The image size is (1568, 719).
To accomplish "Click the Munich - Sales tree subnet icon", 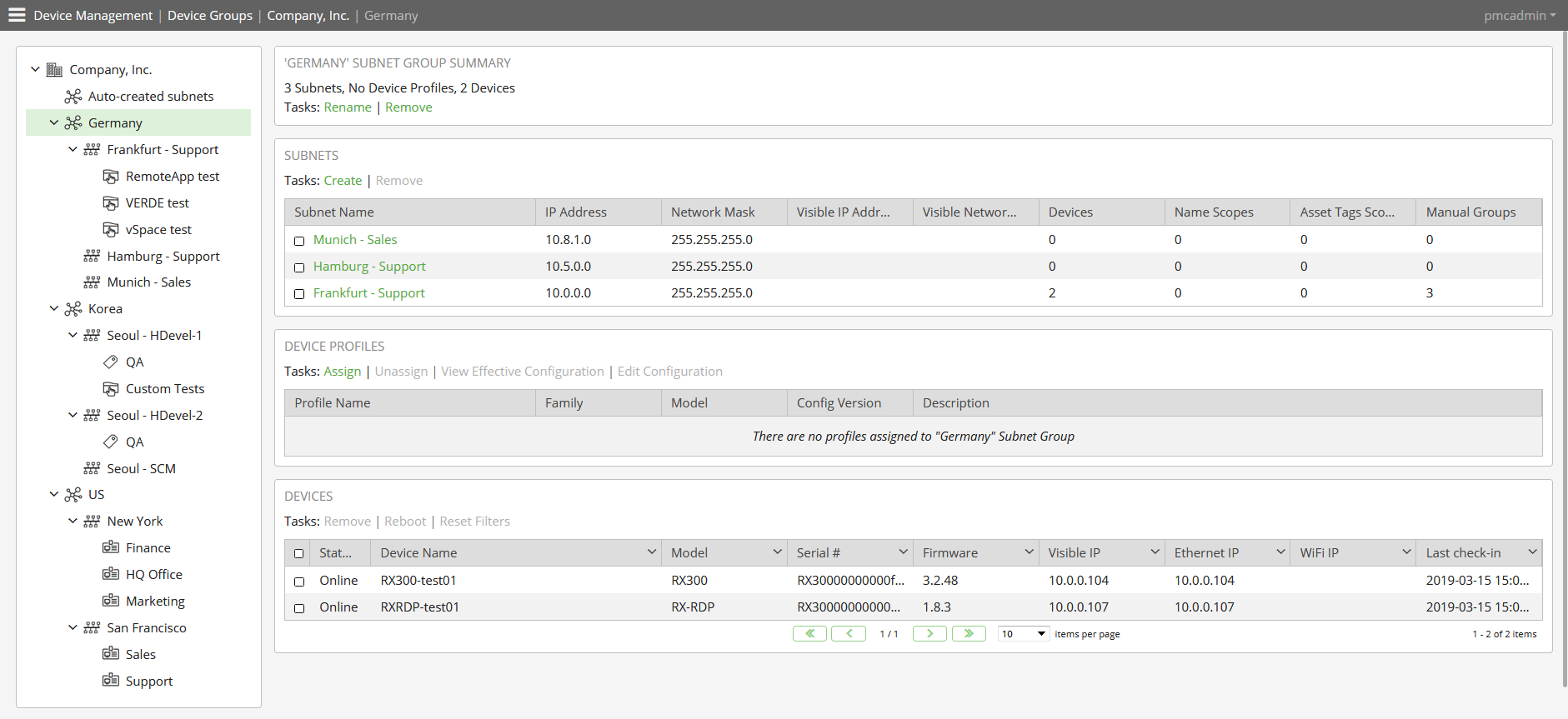I will tap(92, 282).
